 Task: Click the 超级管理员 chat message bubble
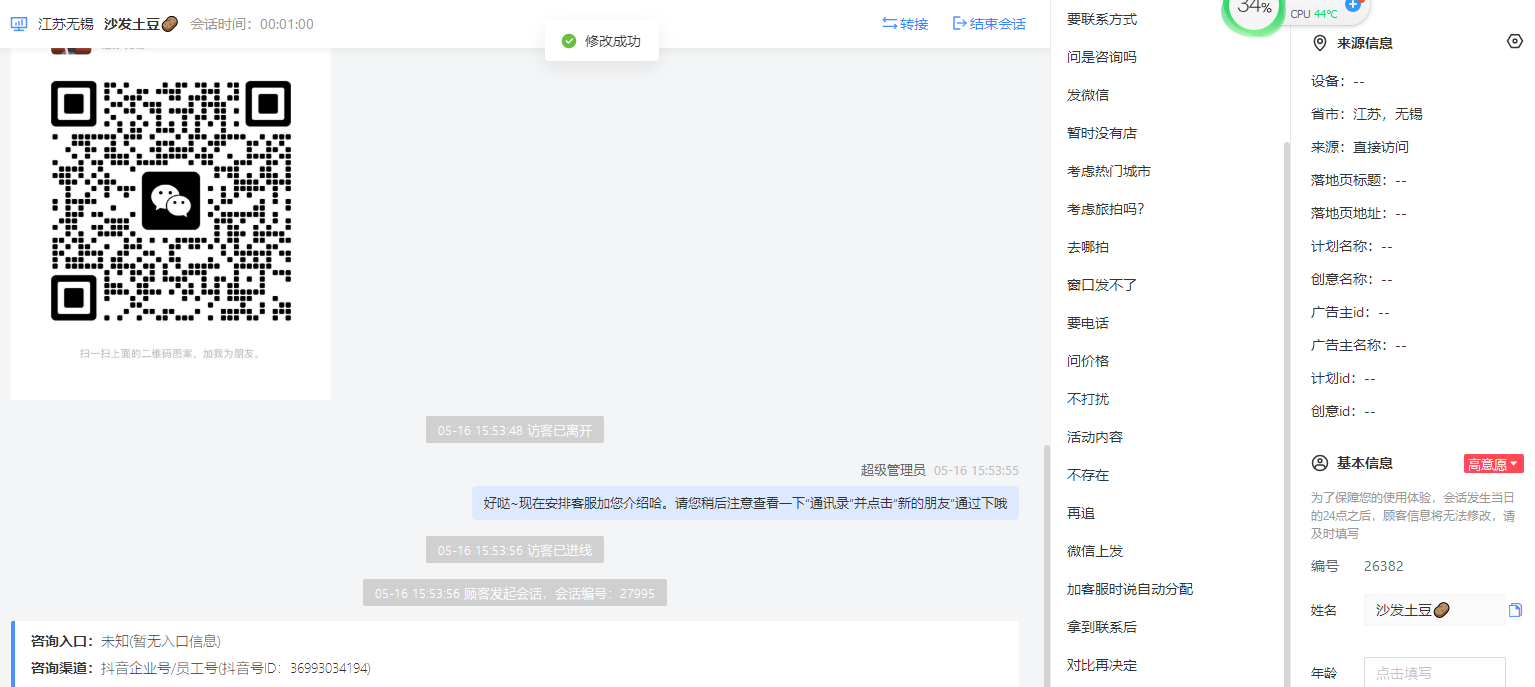[x=746, y=503]
